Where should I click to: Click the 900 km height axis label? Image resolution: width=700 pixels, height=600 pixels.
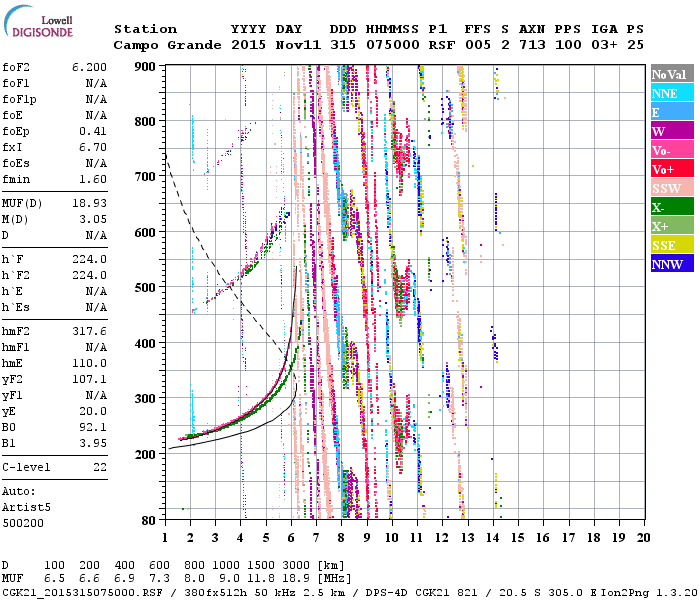(145, 67)
